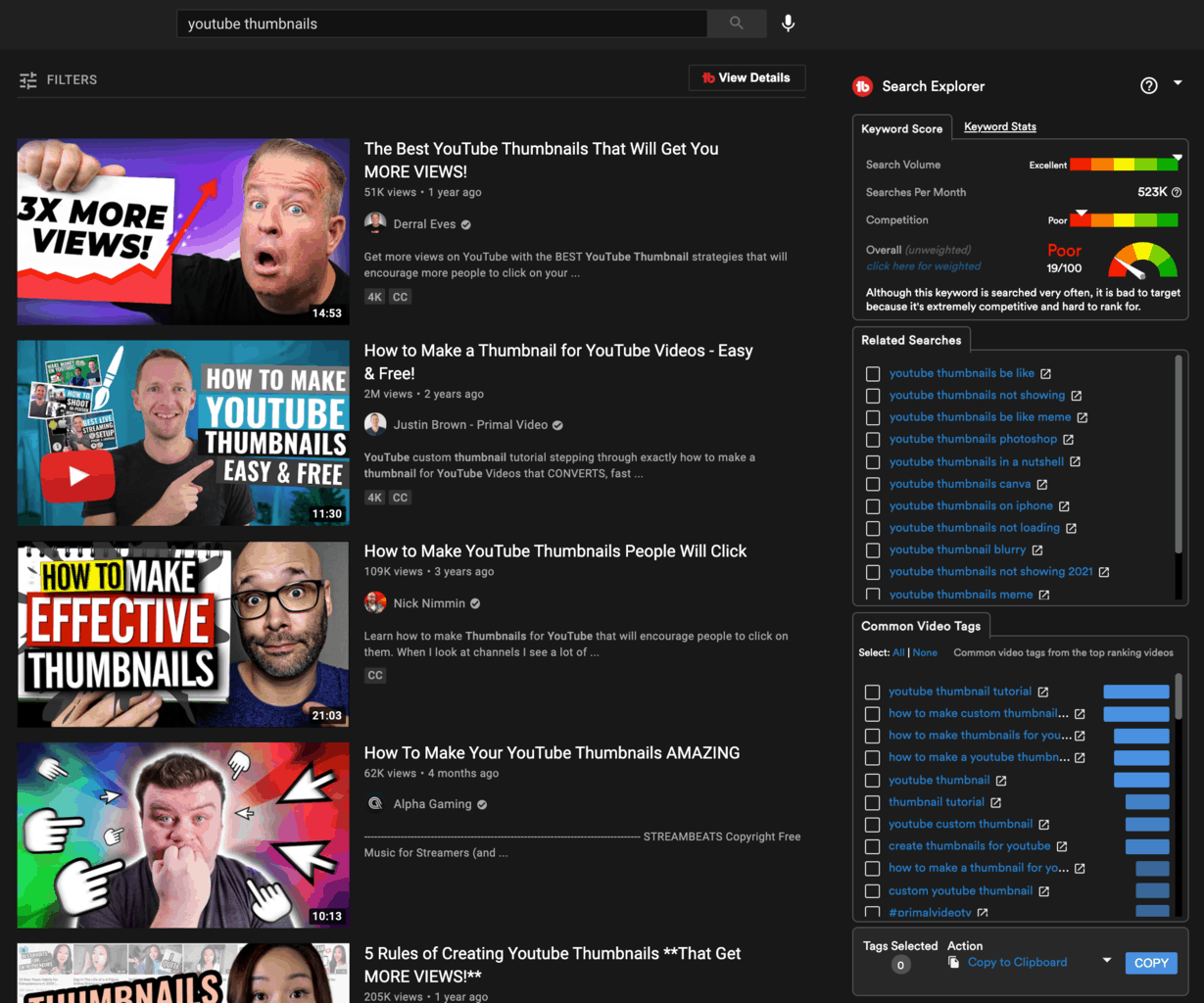This screenshot has width=1204, height=1003.
Task: Check 'youtube thumbnails canva' checkbox
Action: pyautogui.click(x=873, y=485)
